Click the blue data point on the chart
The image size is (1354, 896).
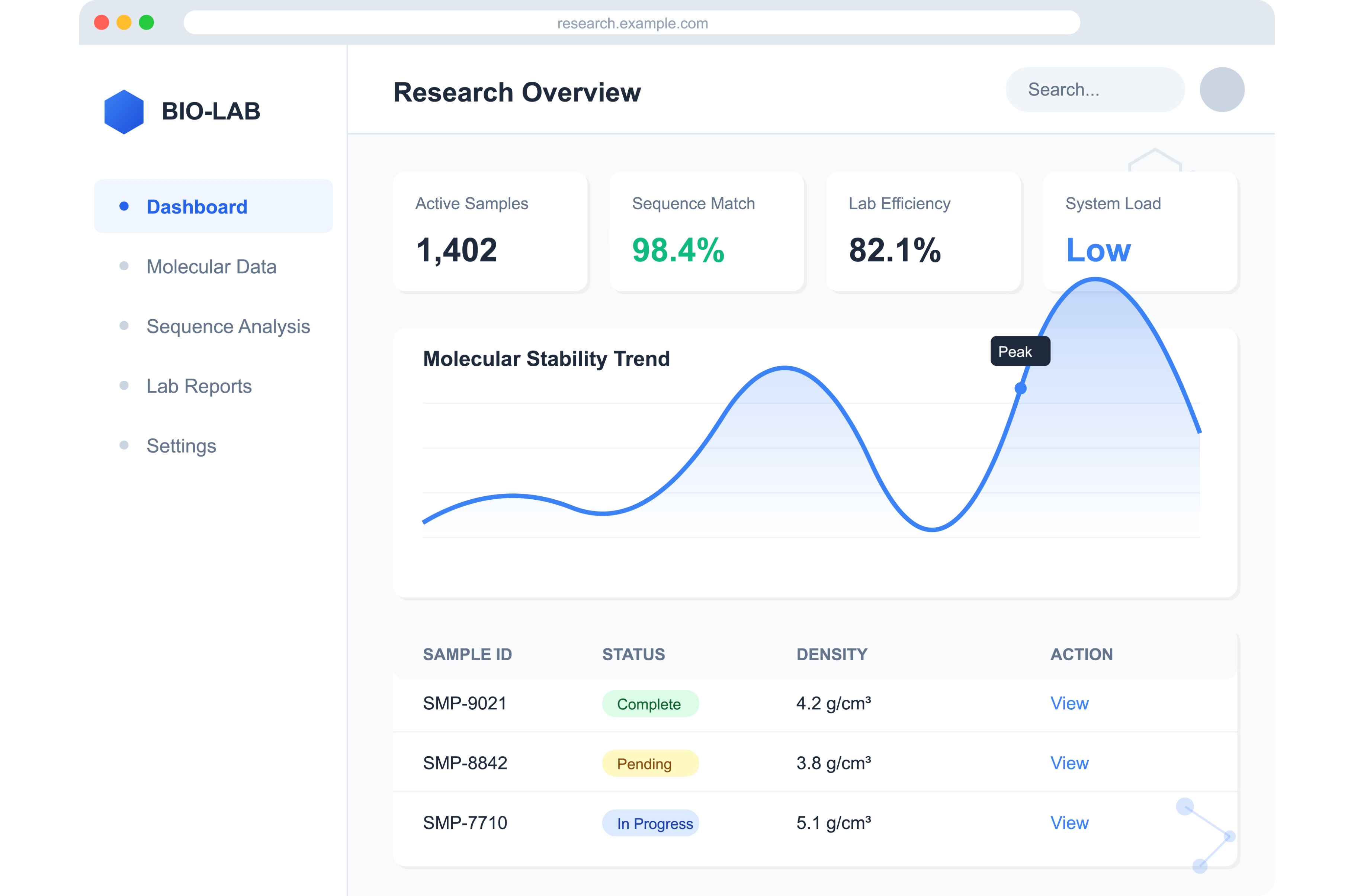point(1020,389)
